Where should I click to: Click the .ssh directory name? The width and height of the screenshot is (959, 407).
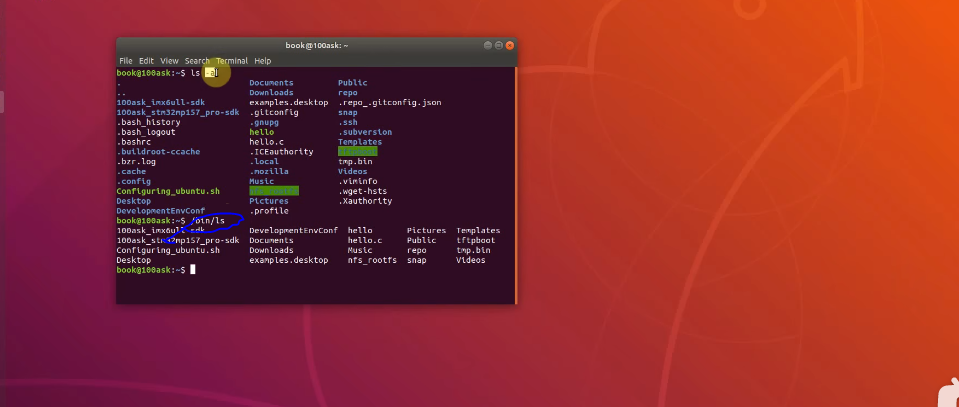[347, 122]
